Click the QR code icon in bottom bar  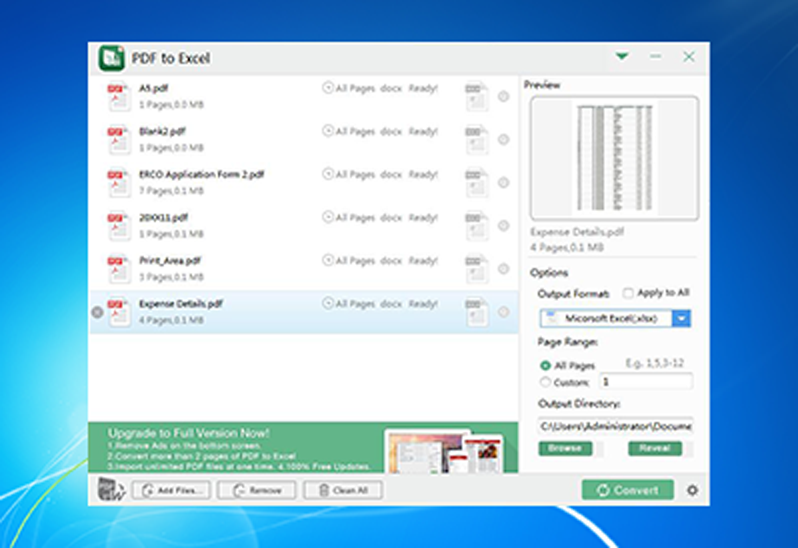(111, 489)
